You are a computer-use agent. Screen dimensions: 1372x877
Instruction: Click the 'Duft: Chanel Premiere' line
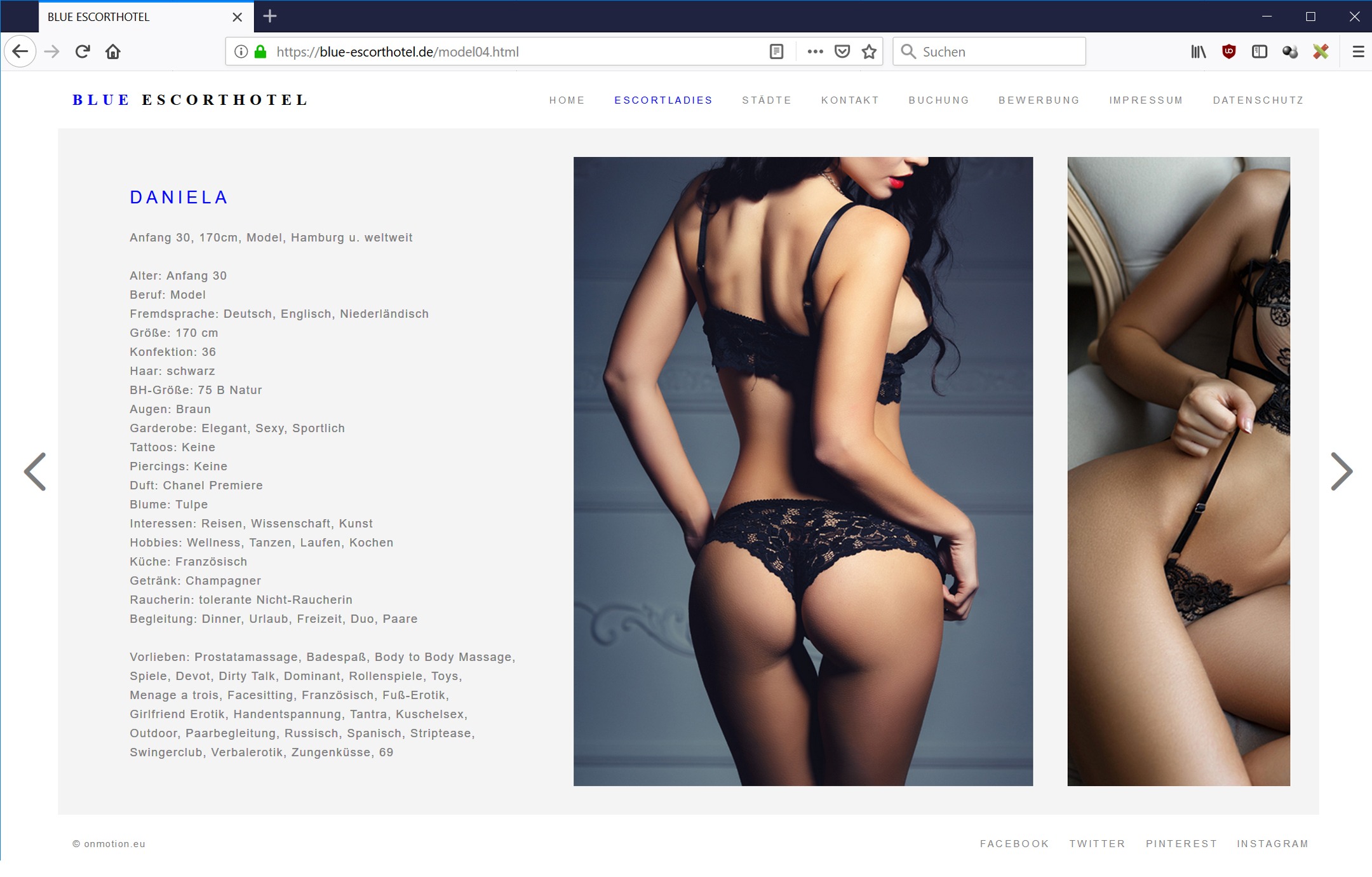pyautogui.click(x=196, y=486)
